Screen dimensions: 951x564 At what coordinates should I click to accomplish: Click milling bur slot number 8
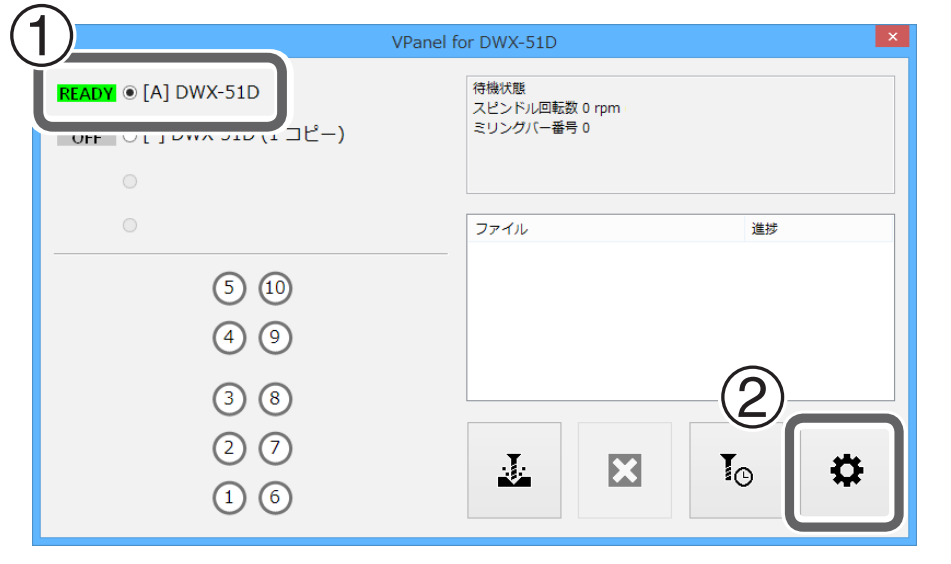(275, 398)
